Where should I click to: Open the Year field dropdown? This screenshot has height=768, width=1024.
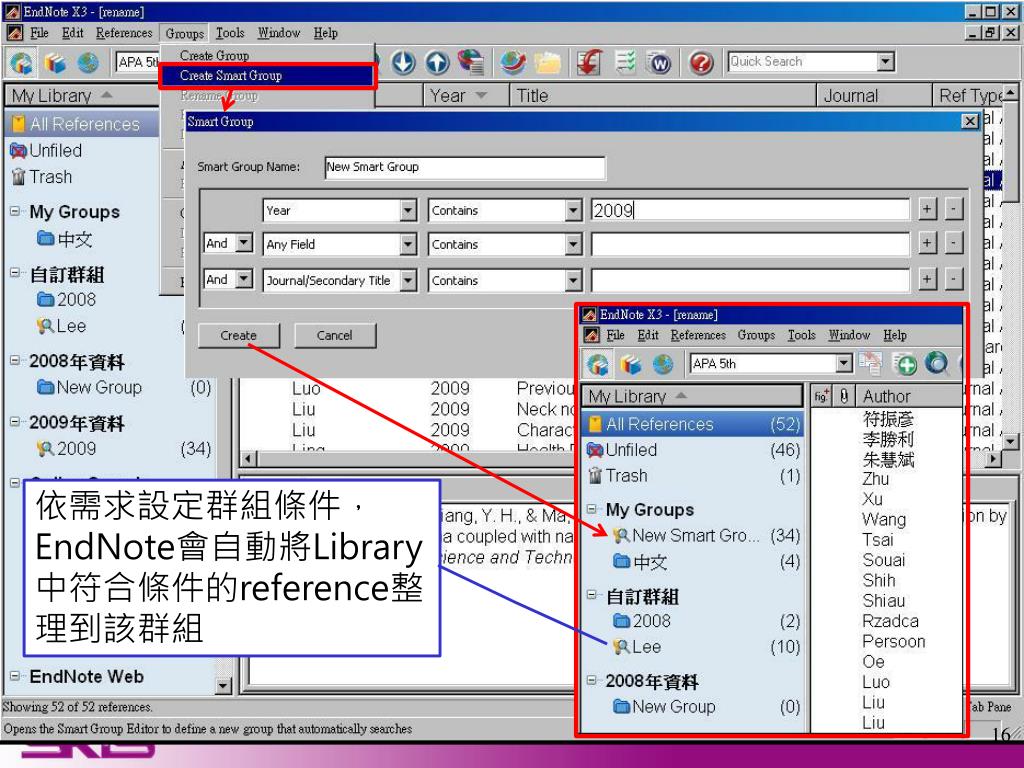coord(408,210)
